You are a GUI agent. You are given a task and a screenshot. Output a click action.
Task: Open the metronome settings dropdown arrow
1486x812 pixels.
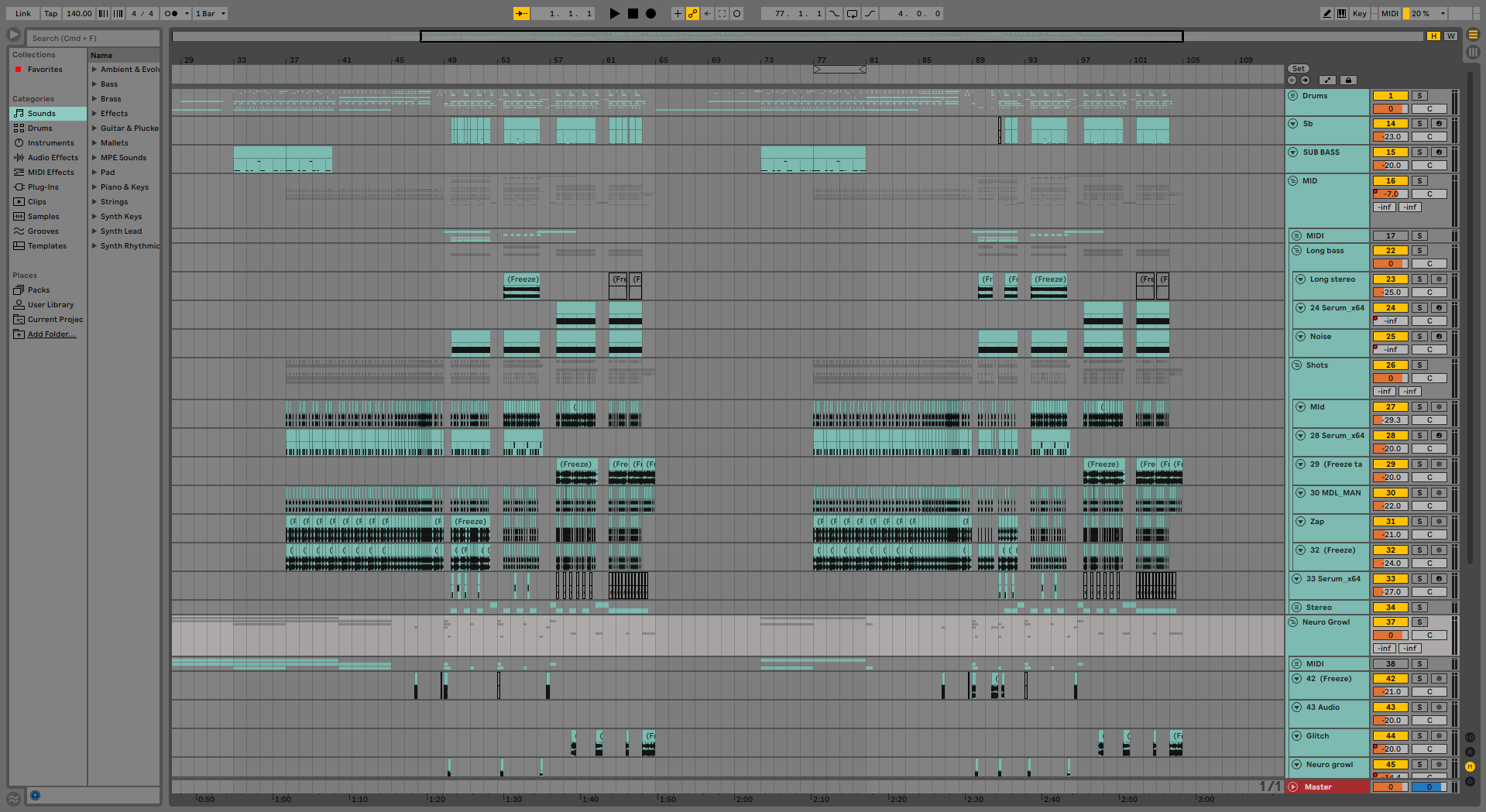(187, 13)
